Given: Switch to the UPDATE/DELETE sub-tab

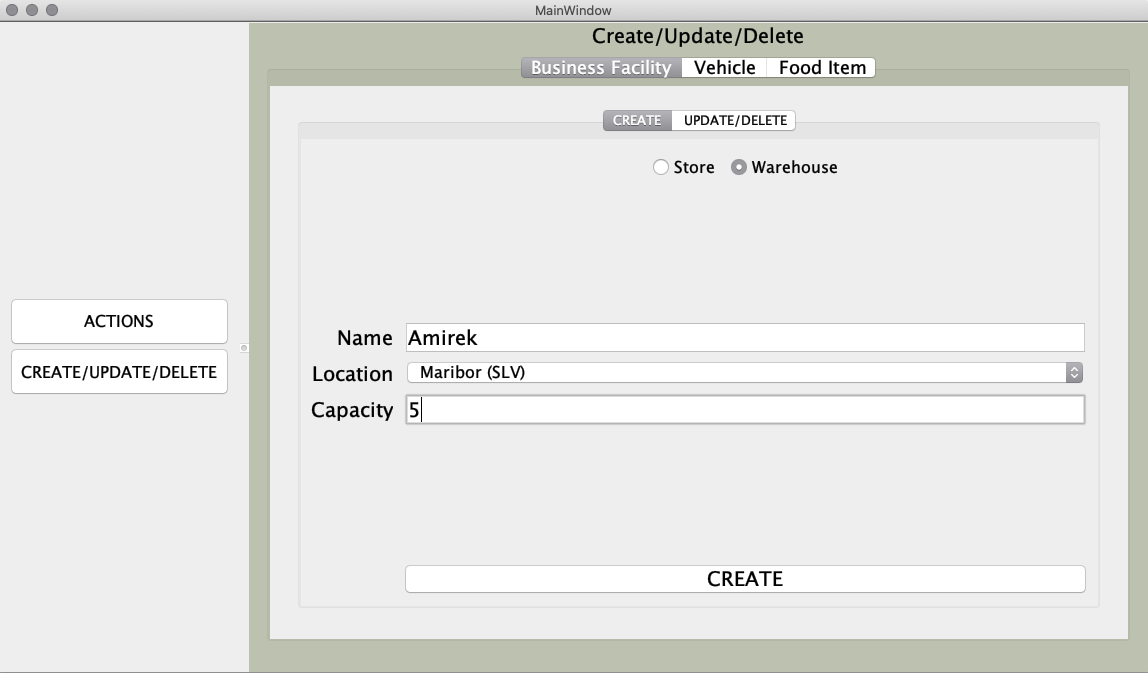Looking at the screenshot, I should tap(734, 120).
